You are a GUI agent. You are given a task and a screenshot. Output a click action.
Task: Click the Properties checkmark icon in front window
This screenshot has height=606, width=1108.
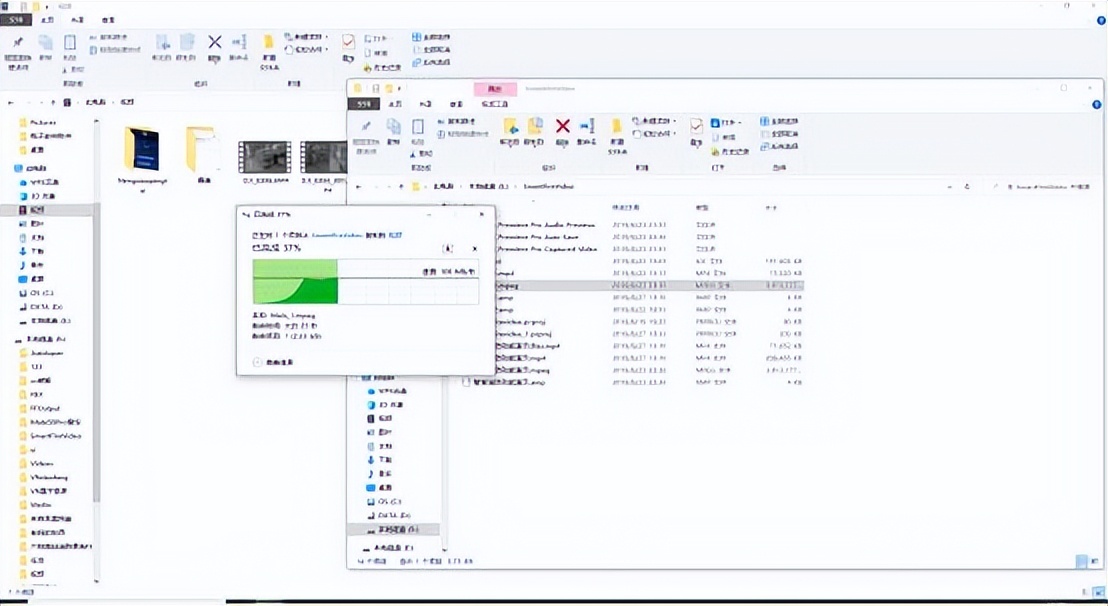point(697,127)
